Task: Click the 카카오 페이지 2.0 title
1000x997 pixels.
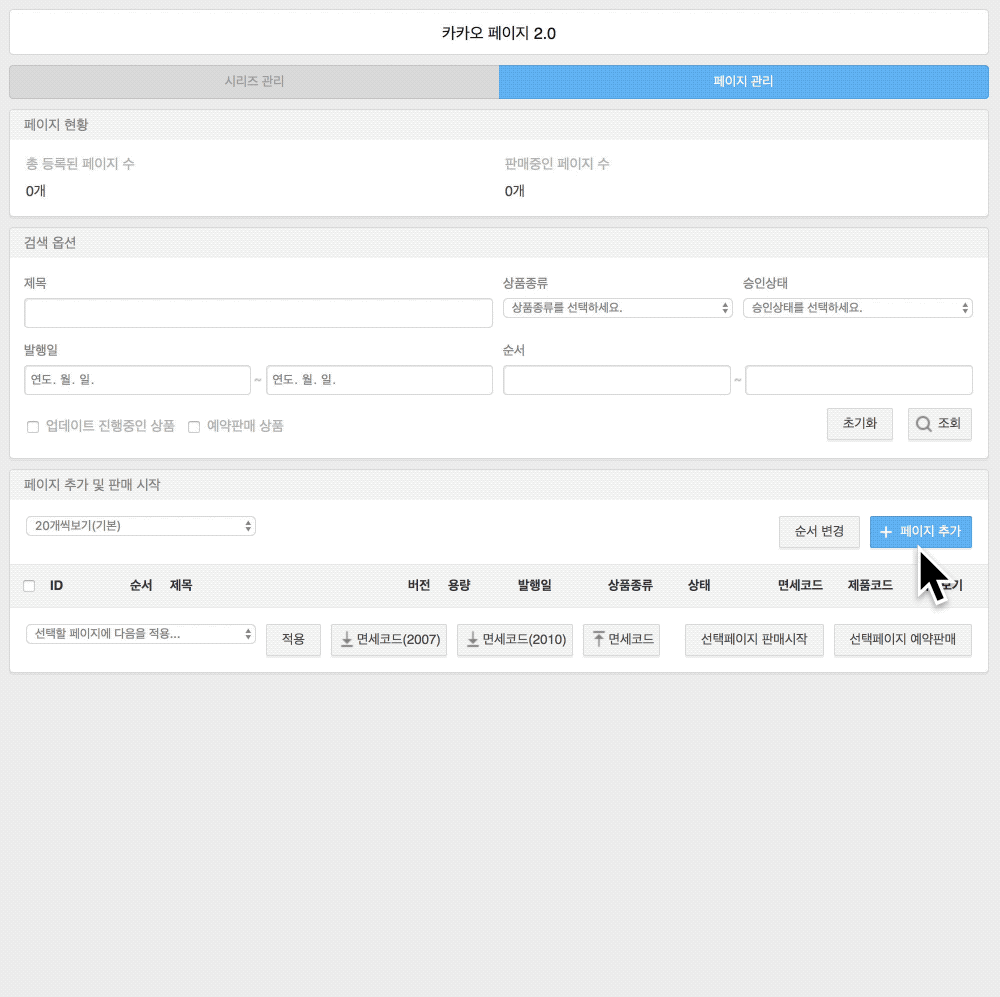Action: pyautogui.click(x=499, y=33)
